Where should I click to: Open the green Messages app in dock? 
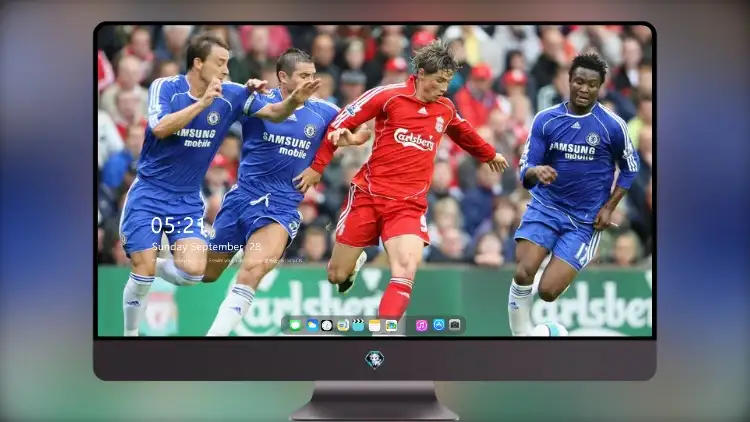[295, 325]
